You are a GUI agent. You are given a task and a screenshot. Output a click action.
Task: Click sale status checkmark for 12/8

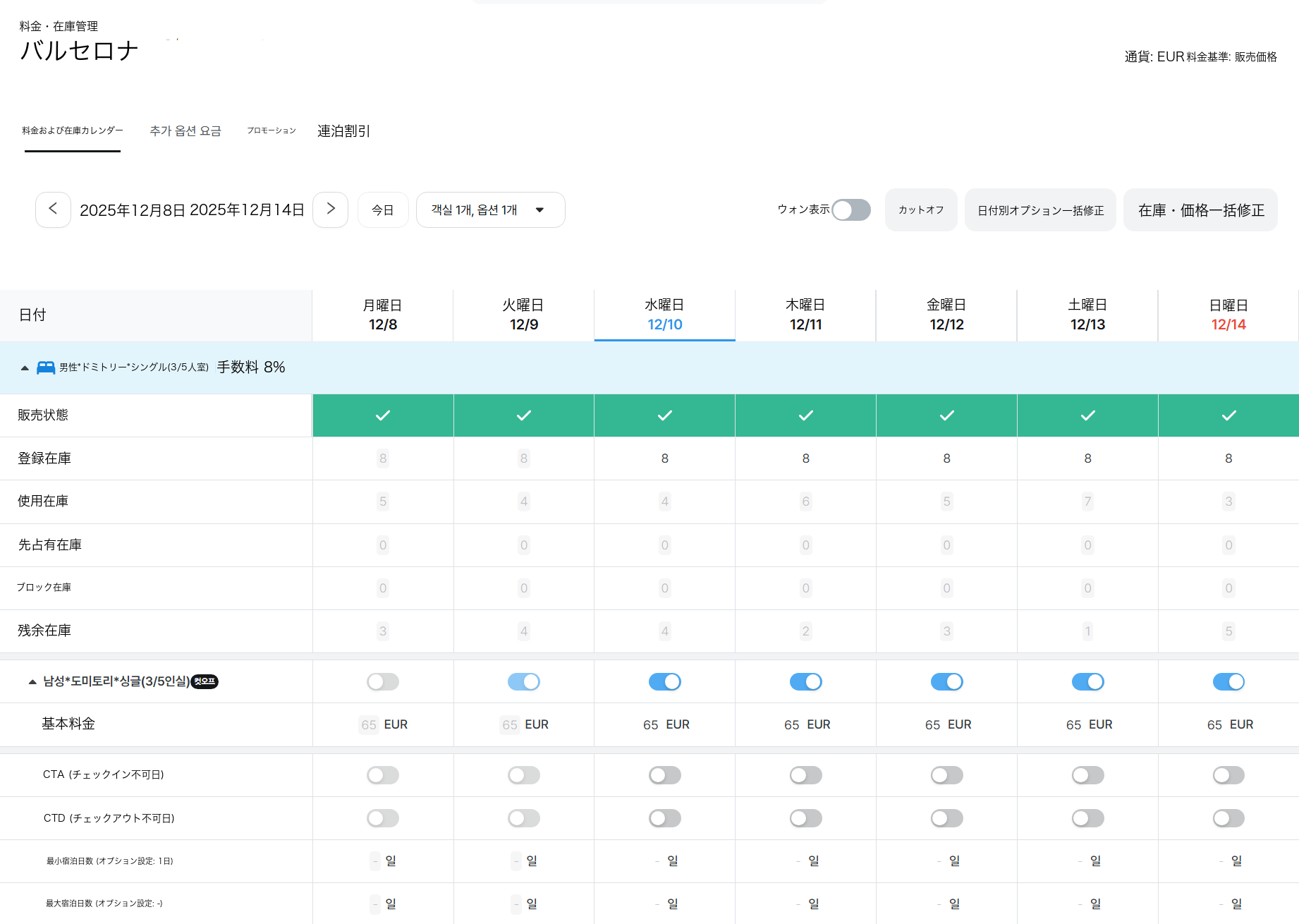(383, 415)
